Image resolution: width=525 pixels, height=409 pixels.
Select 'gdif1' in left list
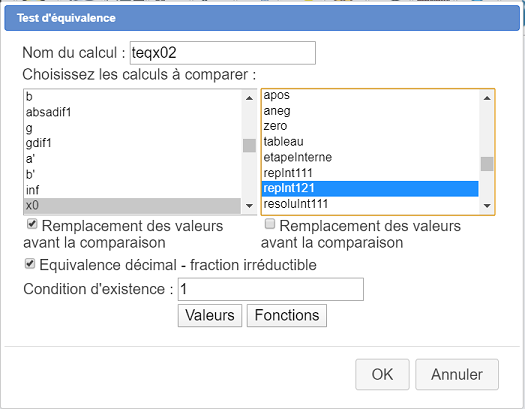pyautogui.click(x=133, y=143)
